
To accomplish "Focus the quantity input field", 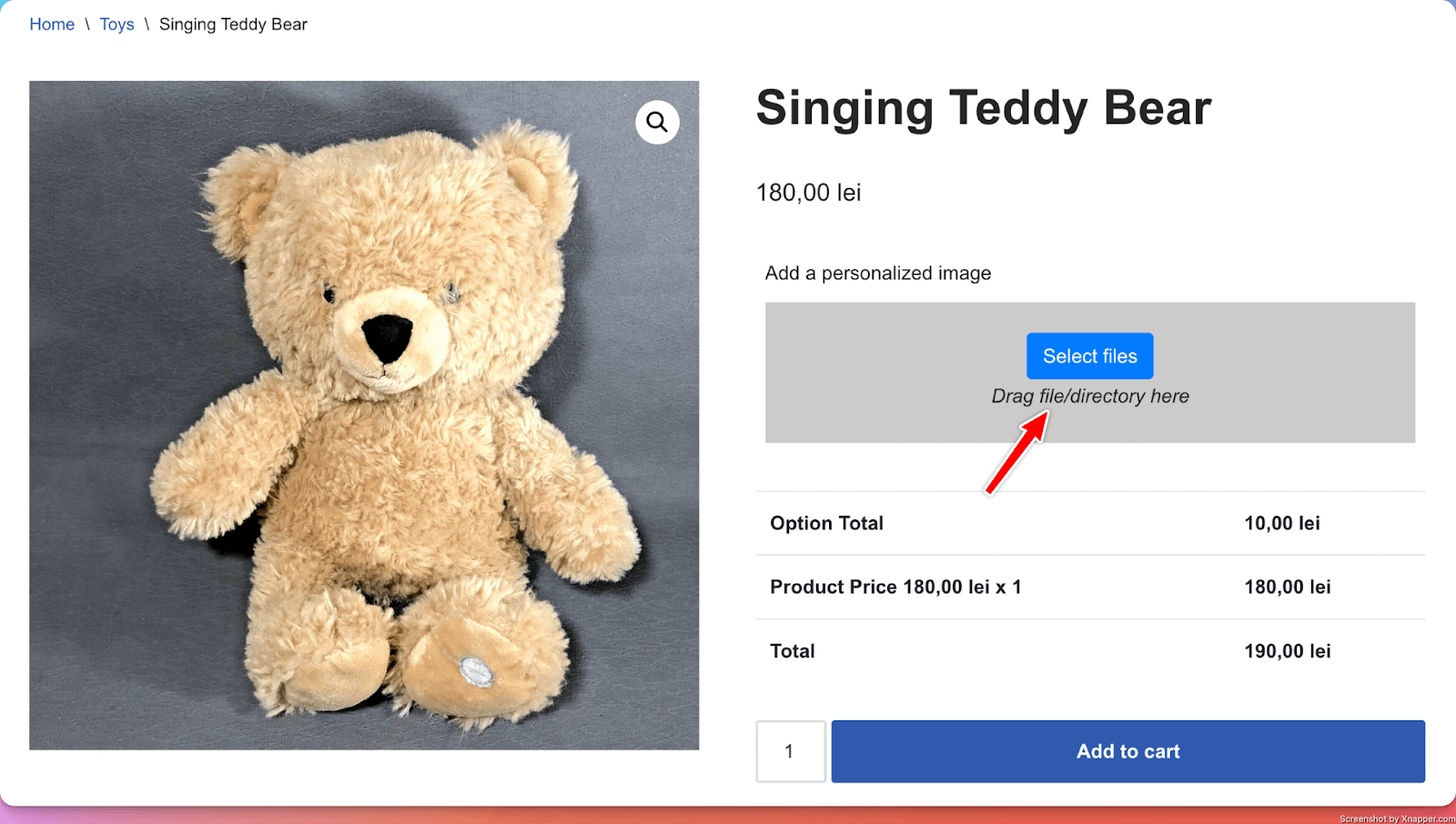I will pyautogui.click(x=790, y=751).
